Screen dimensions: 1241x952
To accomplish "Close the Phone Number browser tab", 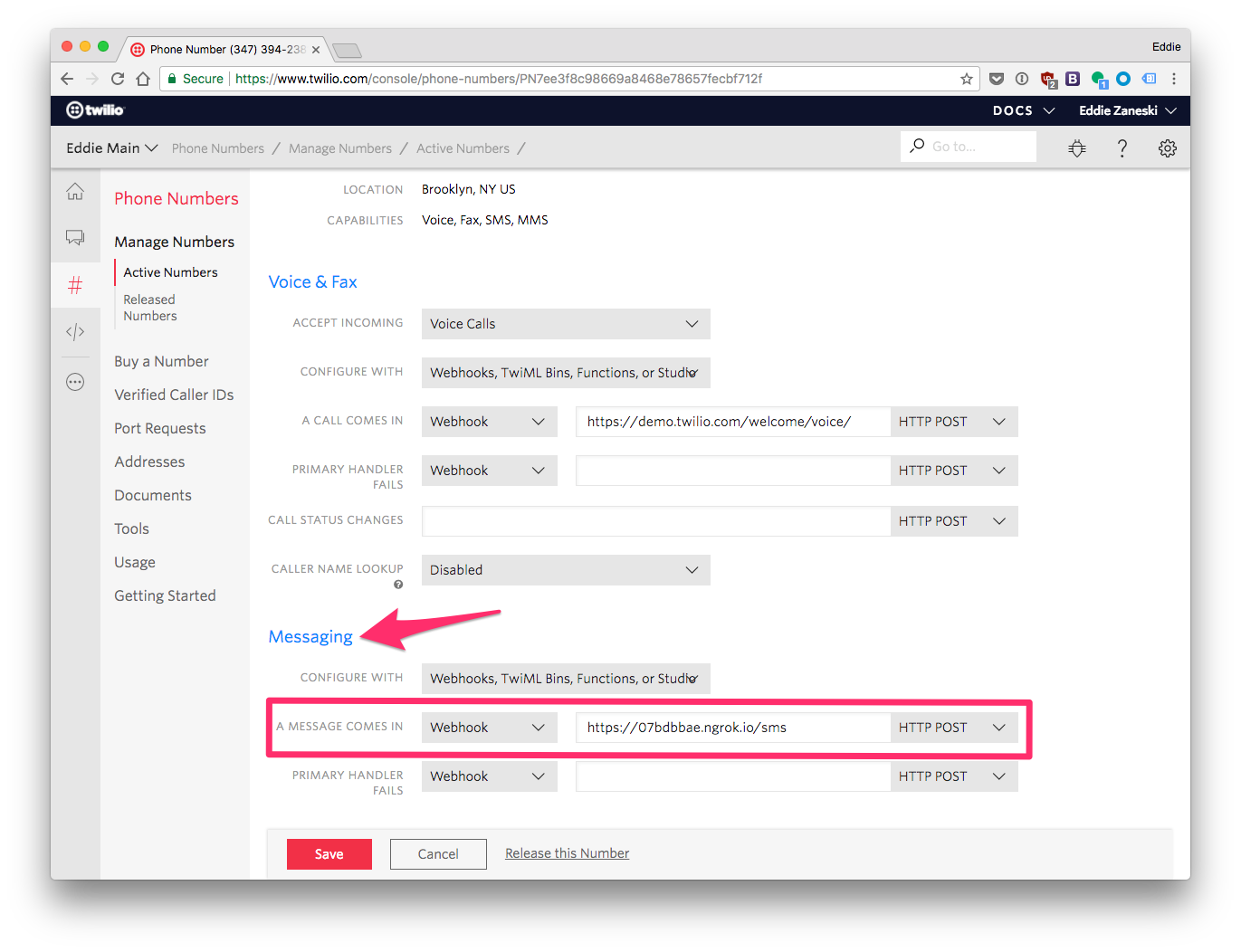I will coord(316,50).
